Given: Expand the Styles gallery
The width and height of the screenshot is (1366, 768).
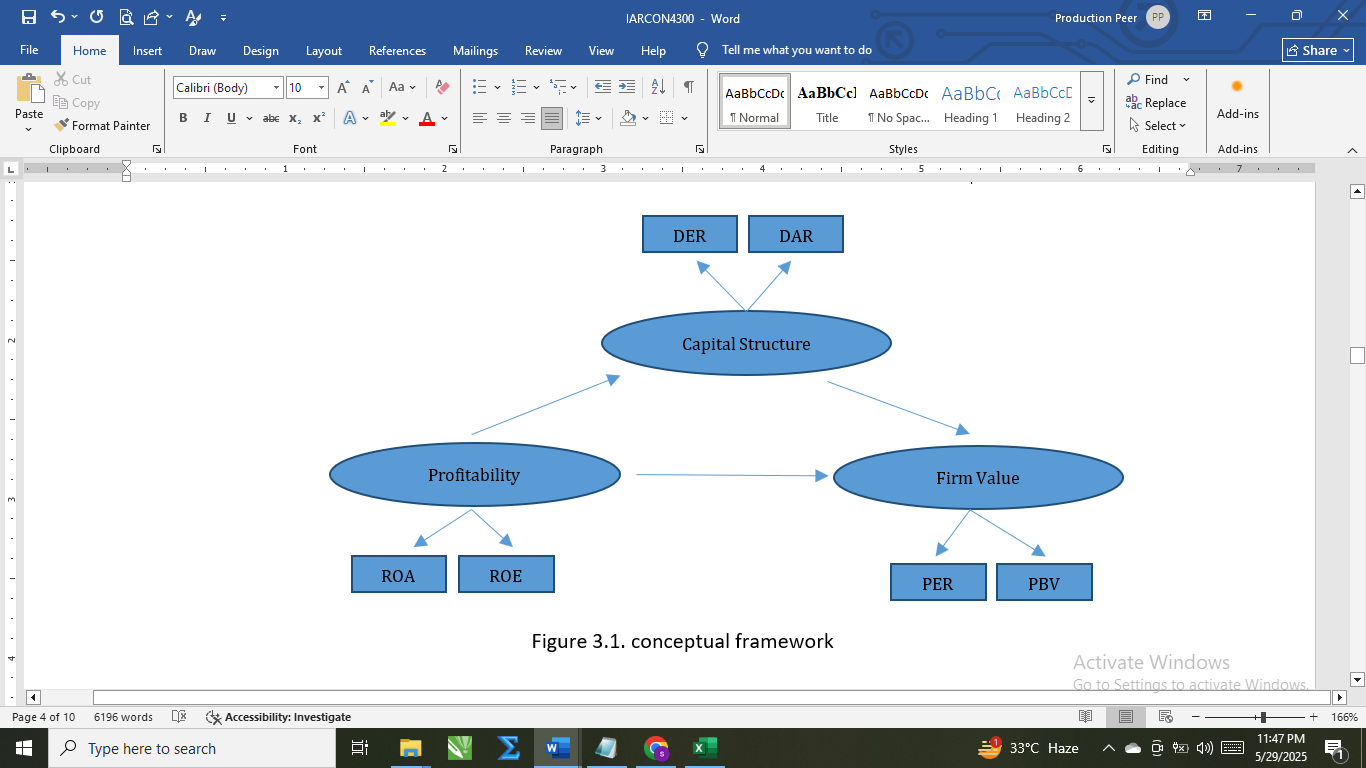Looking at the screenshot, I should tap(1092, 100).
